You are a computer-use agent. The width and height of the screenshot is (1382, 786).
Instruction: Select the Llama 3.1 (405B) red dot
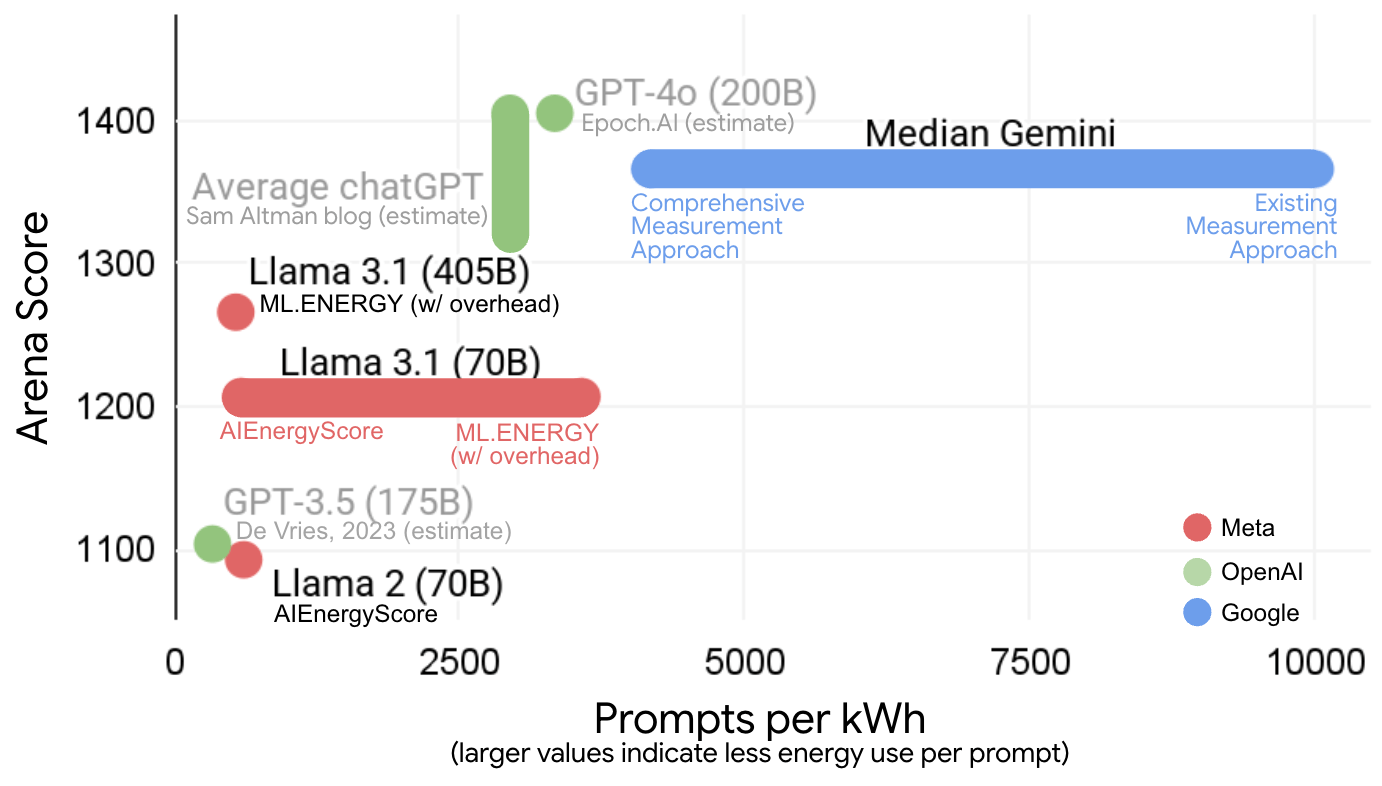pyautogui.click(x=236, y=312)
